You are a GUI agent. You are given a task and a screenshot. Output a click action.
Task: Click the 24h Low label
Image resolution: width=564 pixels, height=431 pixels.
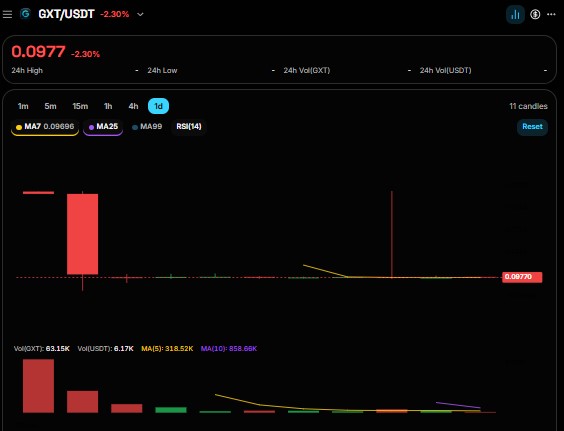pyautogui.click(x=162, y=71)
